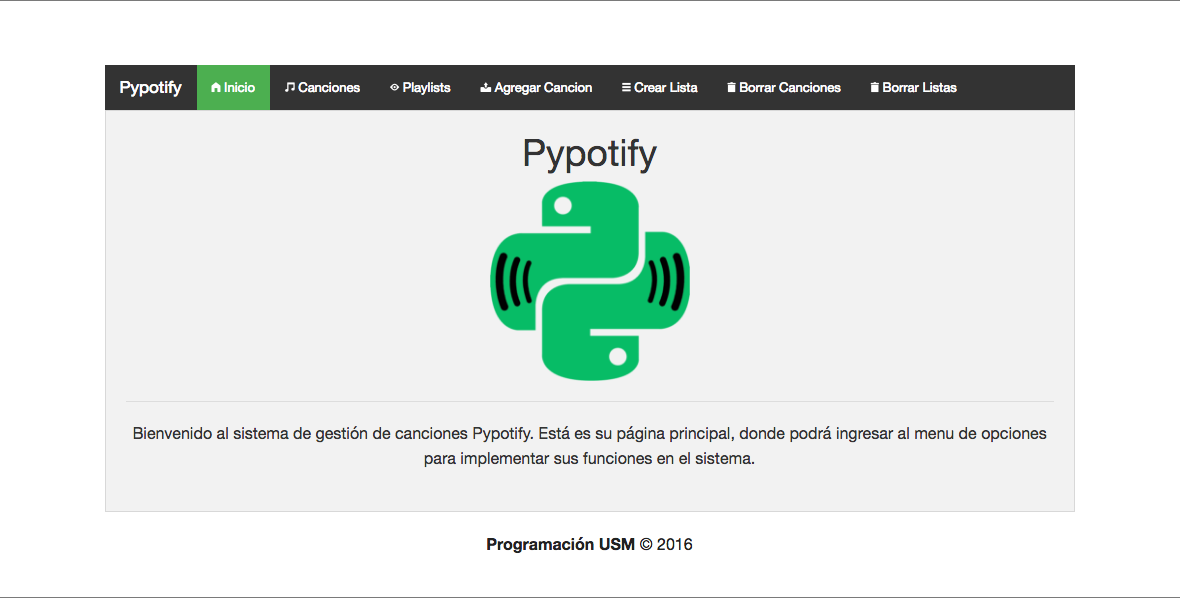Click the © 2016 footer text

(x=667, y=545)
